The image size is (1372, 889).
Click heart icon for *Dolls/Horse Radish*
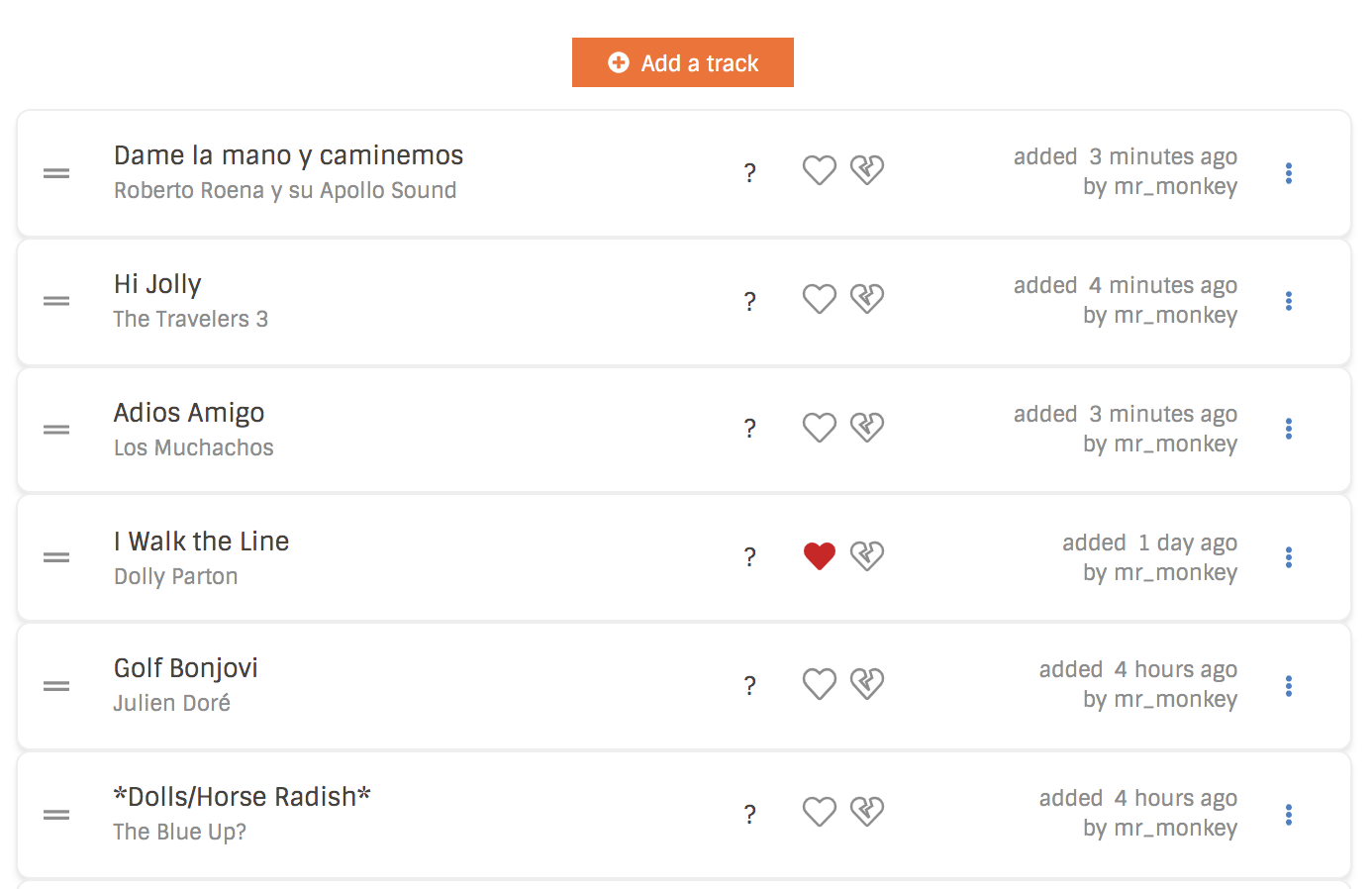click(820, 812)
